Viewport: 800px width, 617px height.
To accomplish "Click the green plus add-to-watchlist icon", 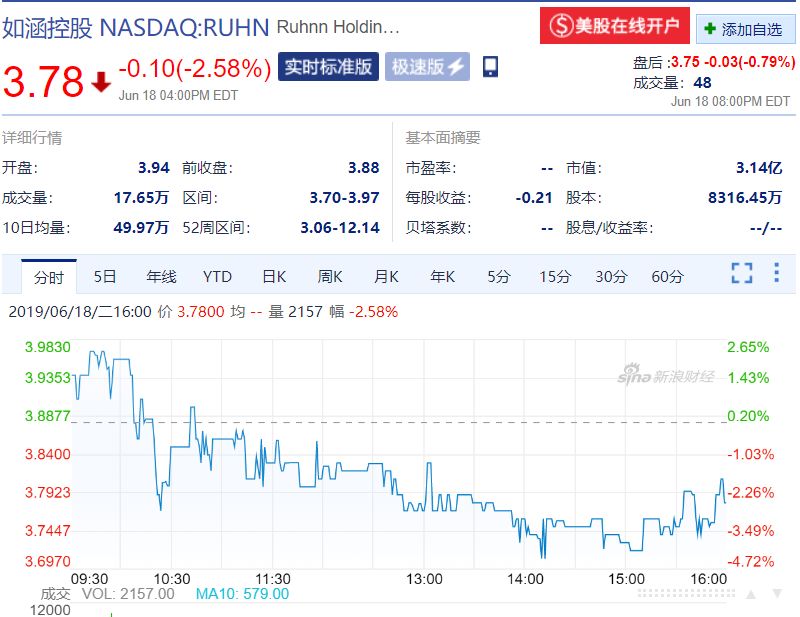I will tap(710, 29).
